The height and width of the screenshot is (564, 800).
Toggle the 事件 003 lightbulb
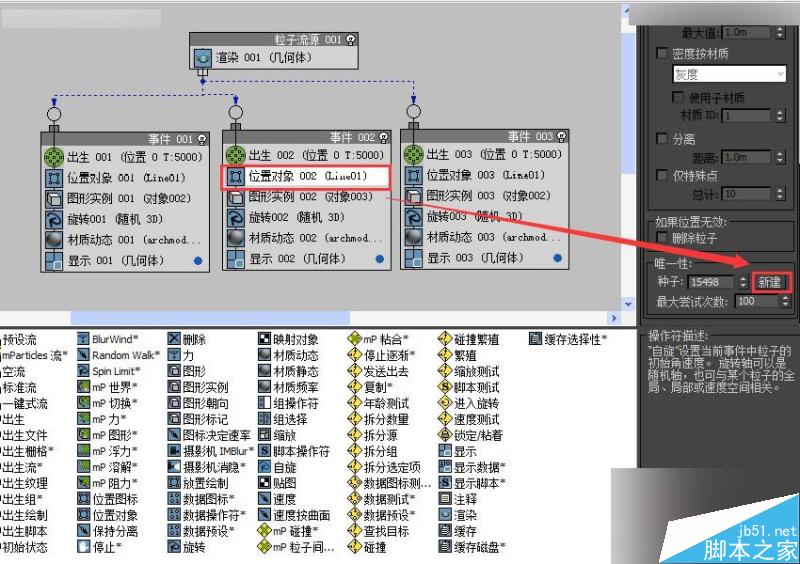tap(562, 136)
